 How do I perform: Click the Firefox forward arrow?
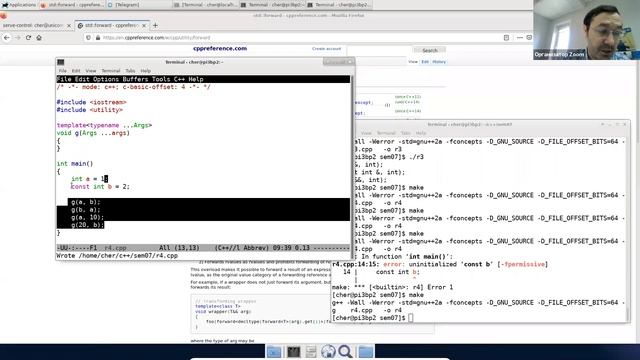click(x=18, y=38)
